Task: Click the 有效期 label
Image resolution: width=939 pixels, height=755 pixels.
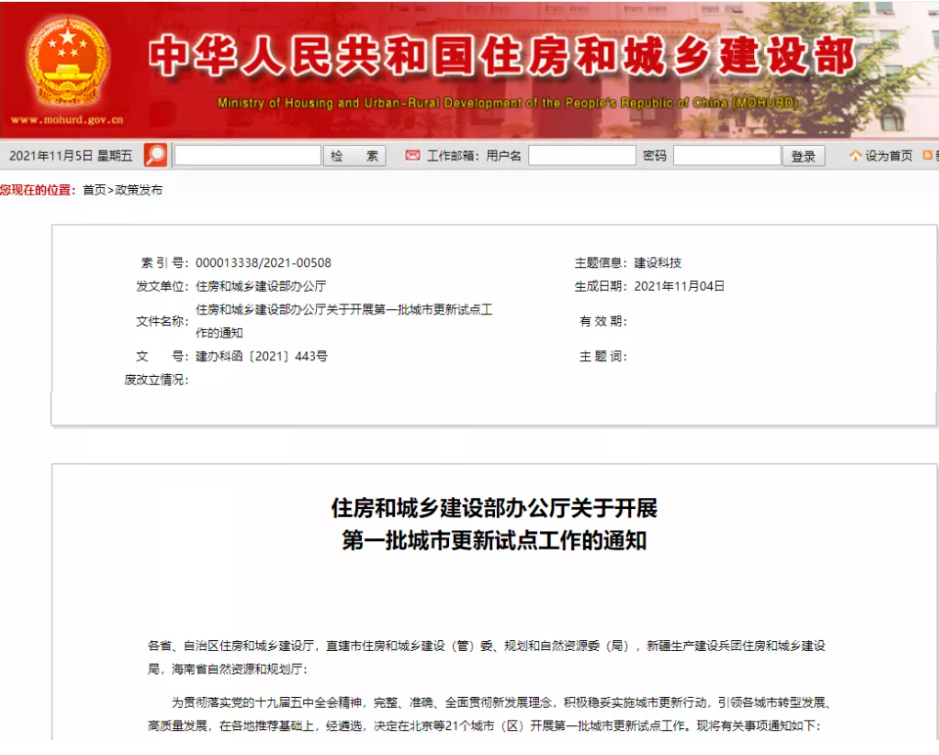Action: 603,322
